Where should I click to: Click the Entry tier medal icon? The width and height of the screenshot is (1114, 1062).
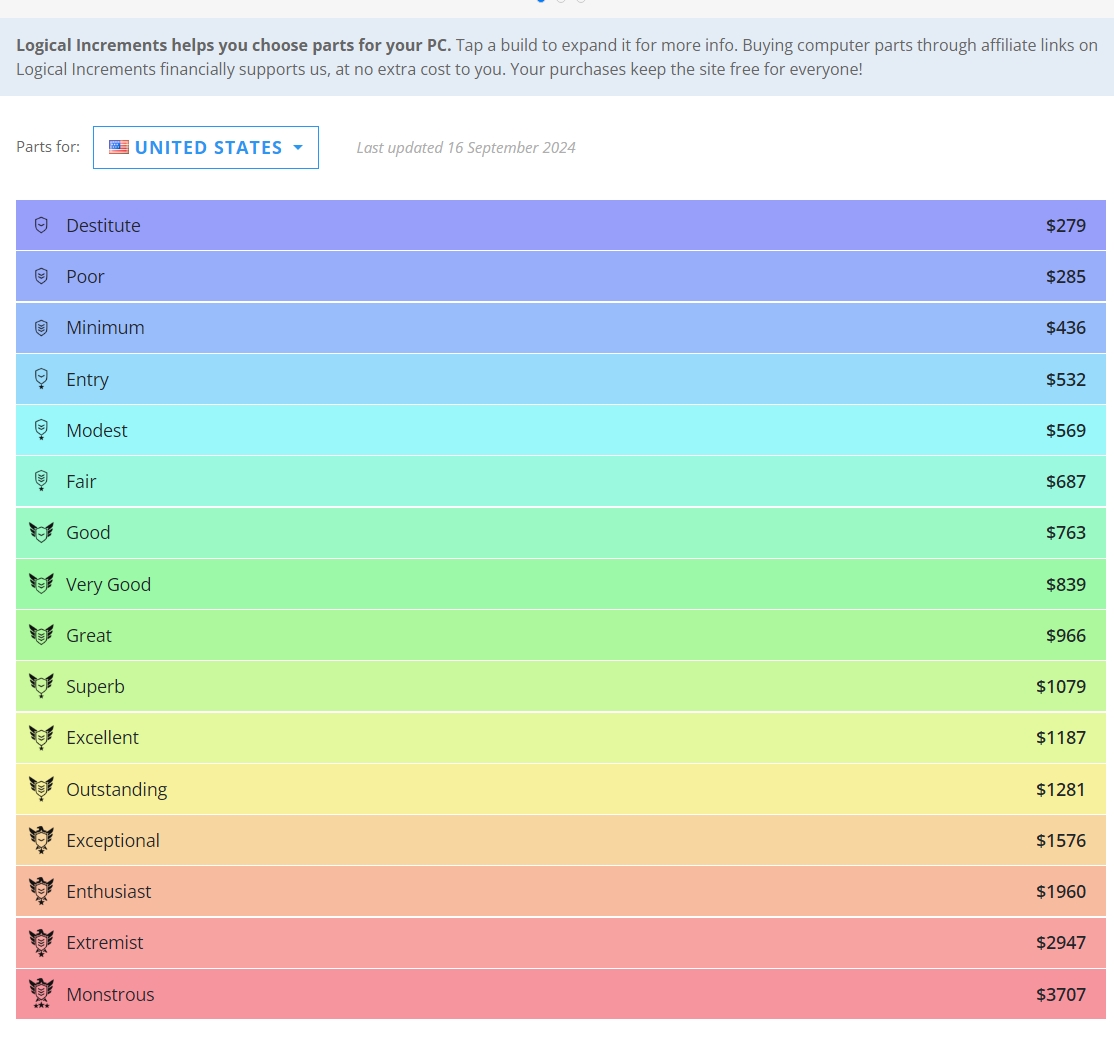41,379
